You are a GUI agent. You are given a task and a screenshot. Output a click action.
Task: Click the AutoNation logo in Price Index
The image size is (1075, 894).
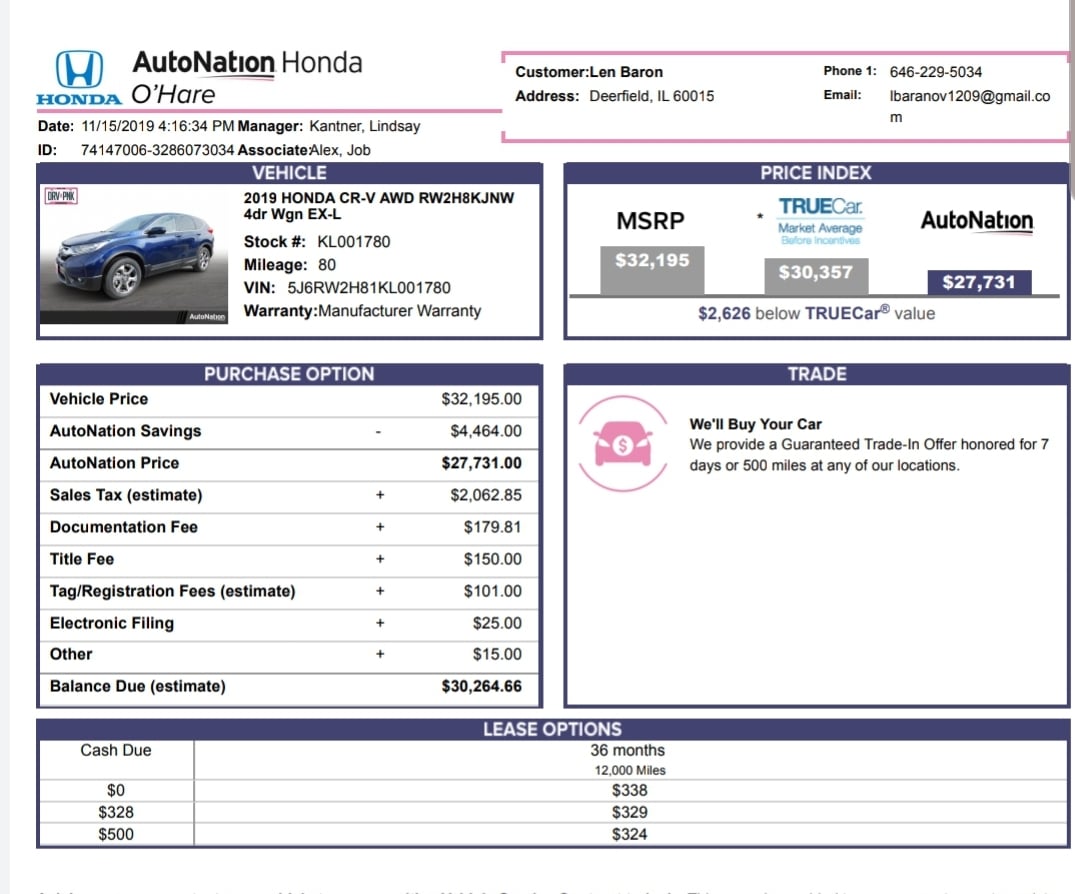pos(977,221)
